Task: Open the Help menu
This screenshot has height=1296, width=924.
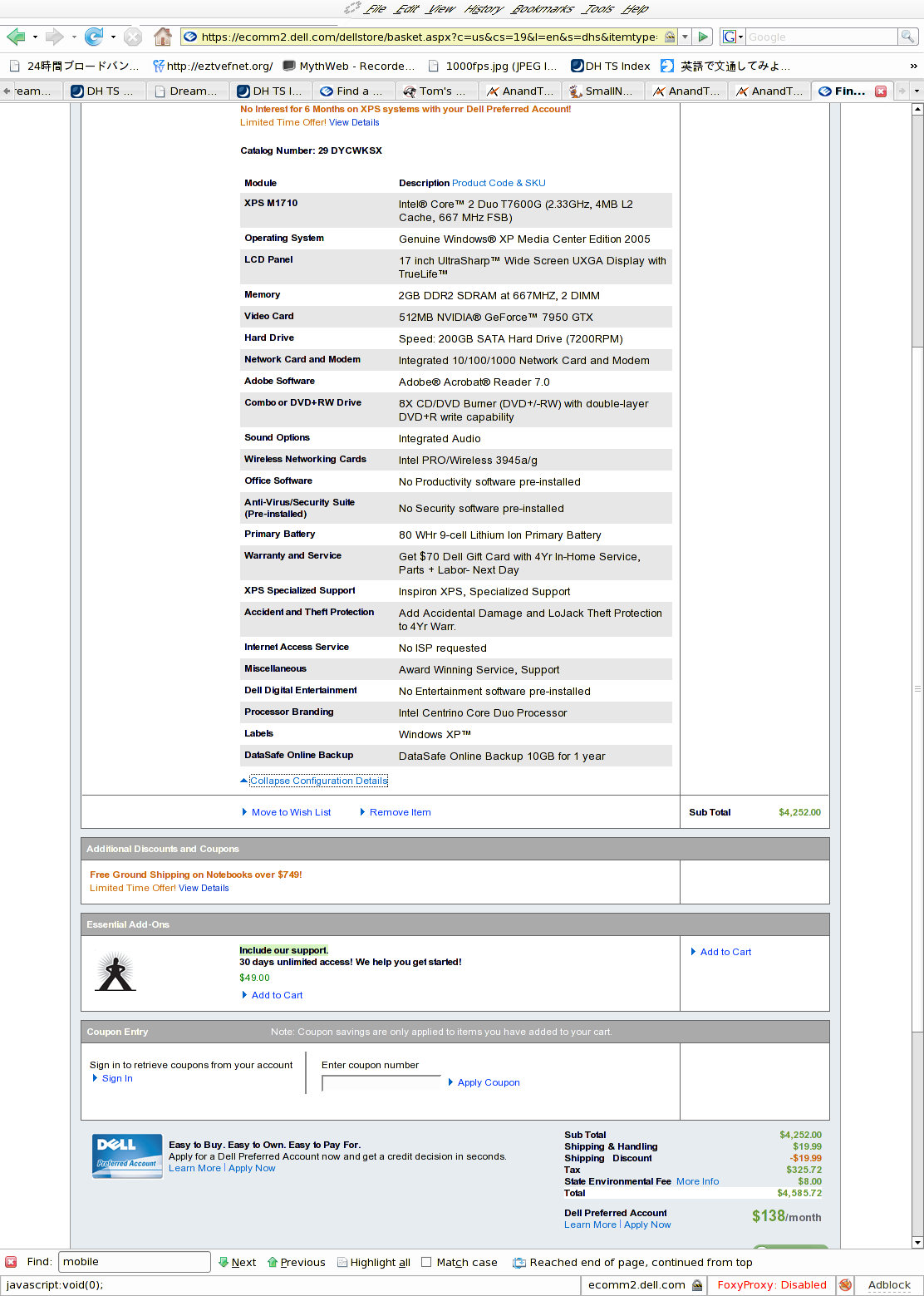Action: pyautogui.click(x=636, y=9)
